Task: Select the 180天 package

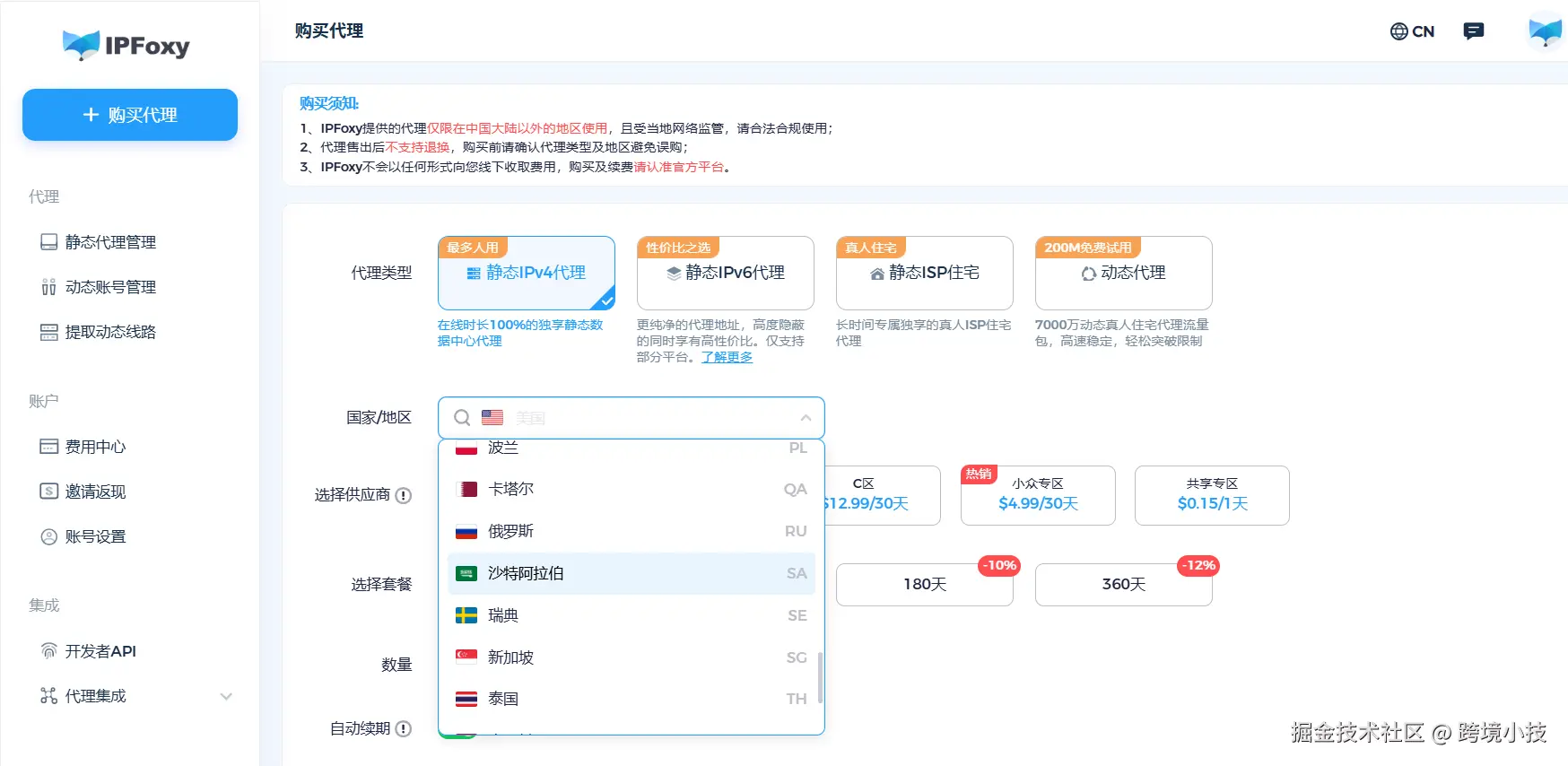Action: tap(925, 584)
